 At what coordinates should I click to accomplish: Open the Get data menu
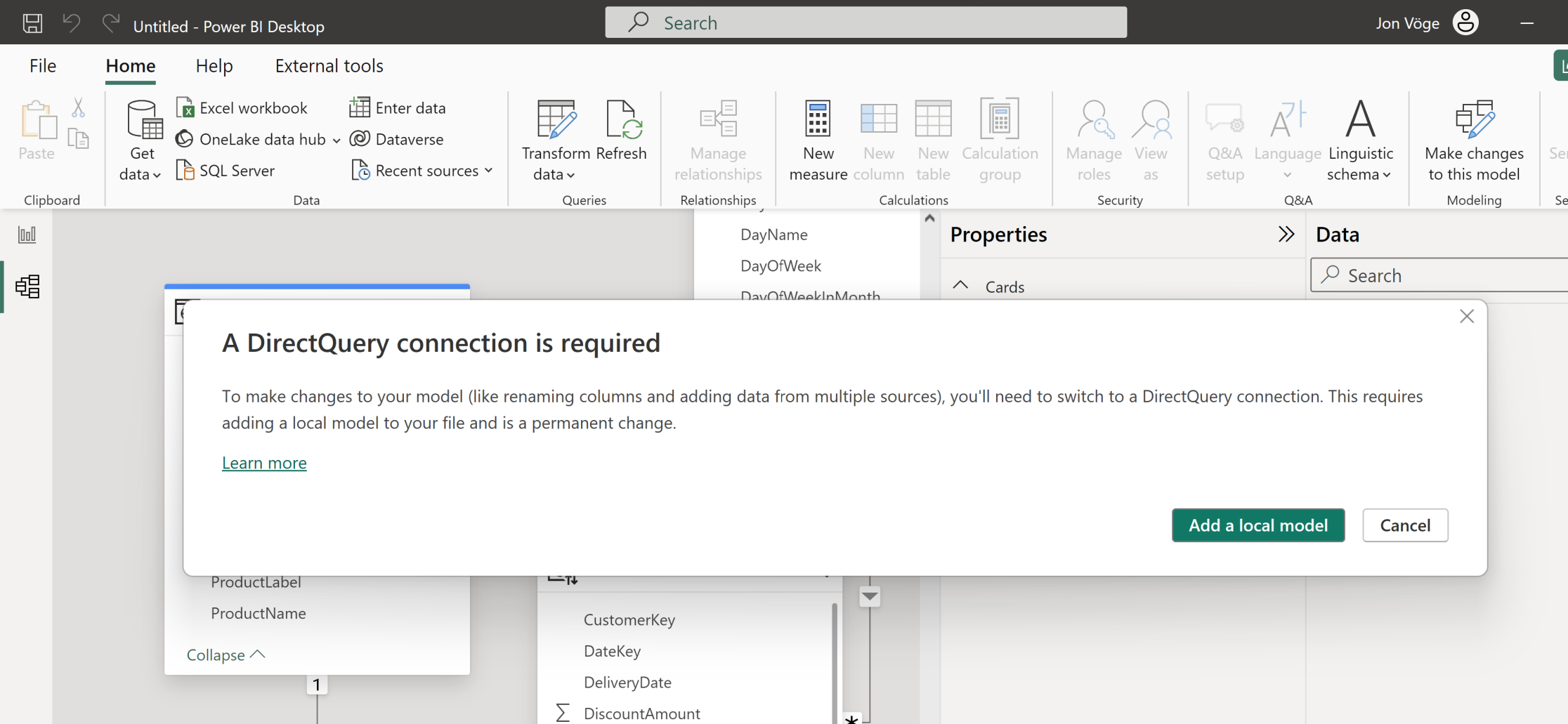click(141, 163)
